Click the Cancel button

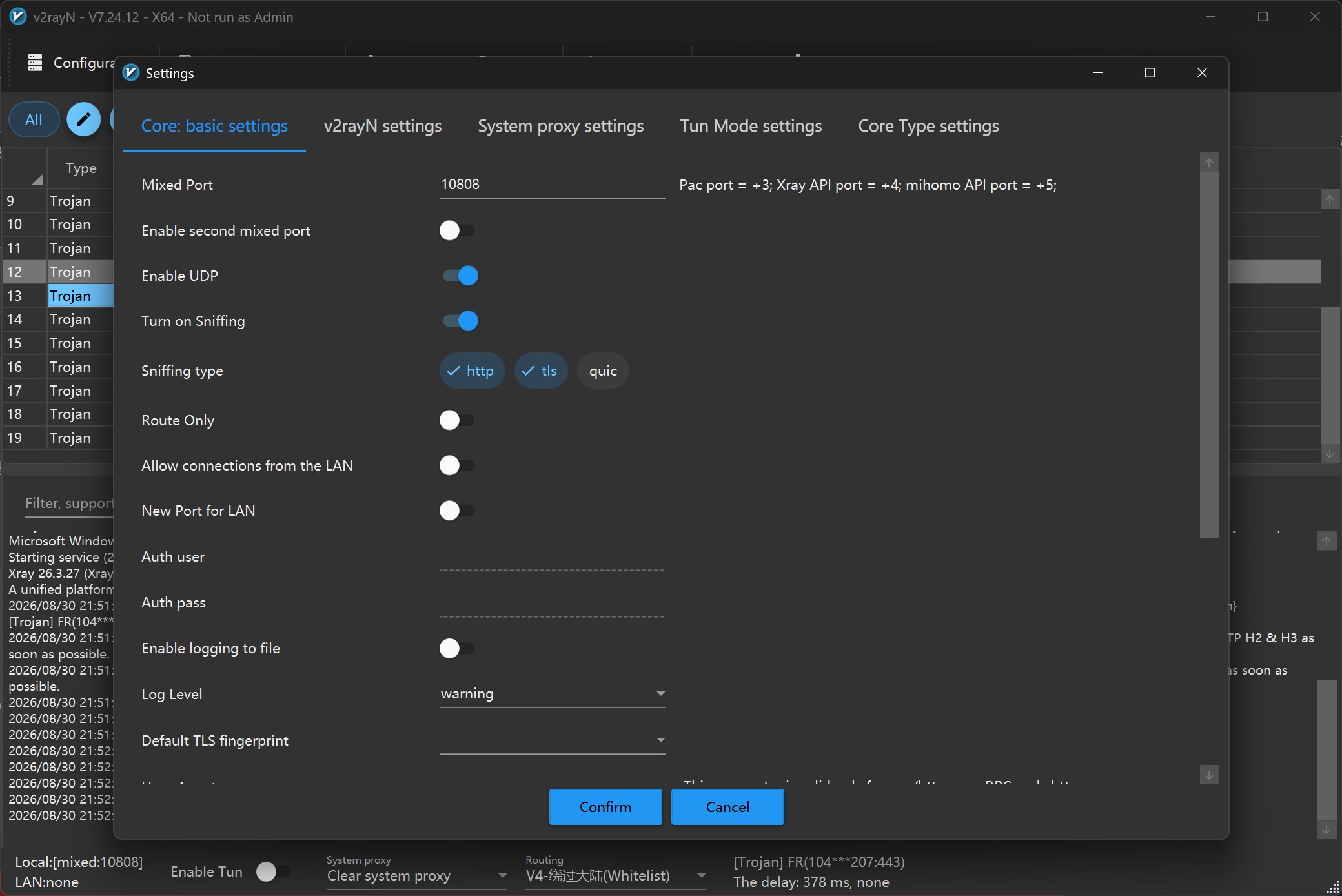[727, 807]
